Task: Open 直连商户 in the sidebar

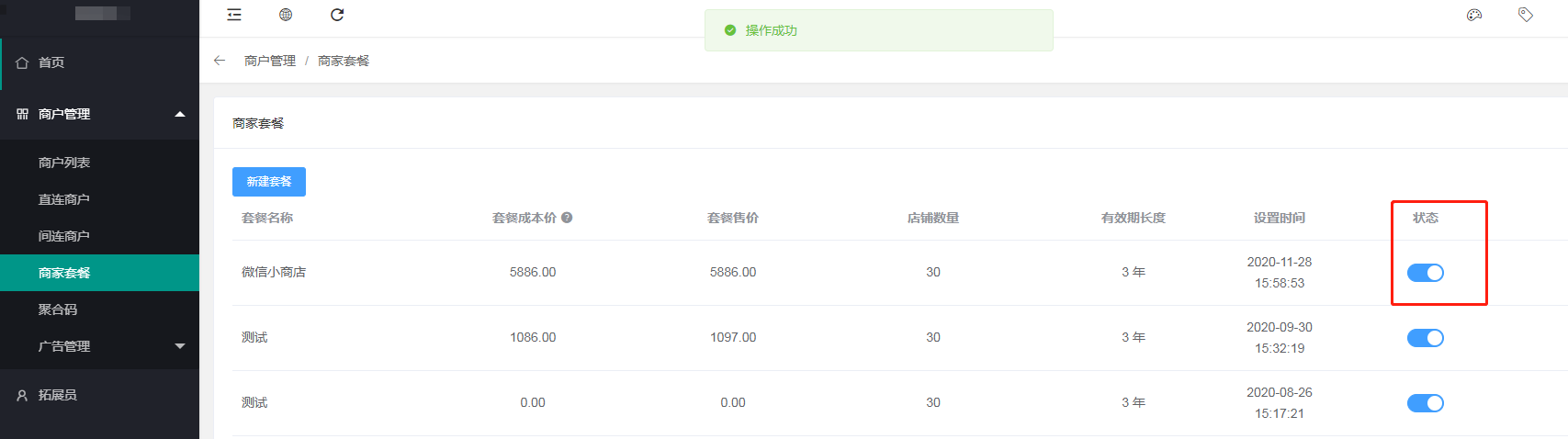Action: [99, 199]
